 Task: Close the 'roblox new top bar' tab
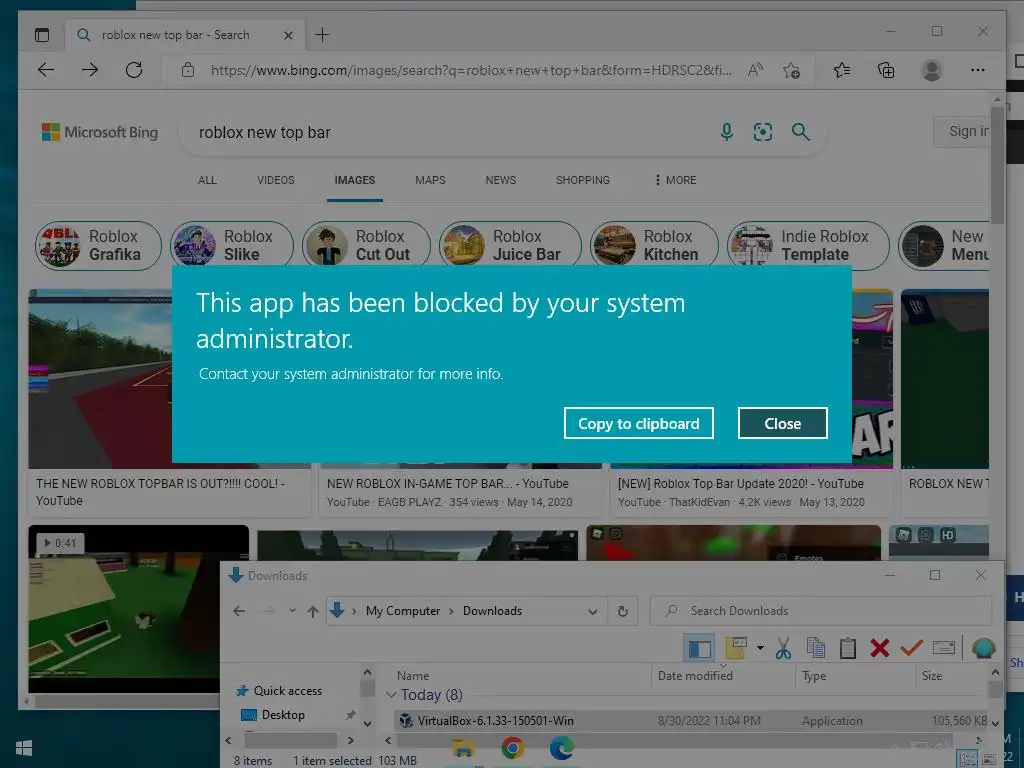click(288, 35)
